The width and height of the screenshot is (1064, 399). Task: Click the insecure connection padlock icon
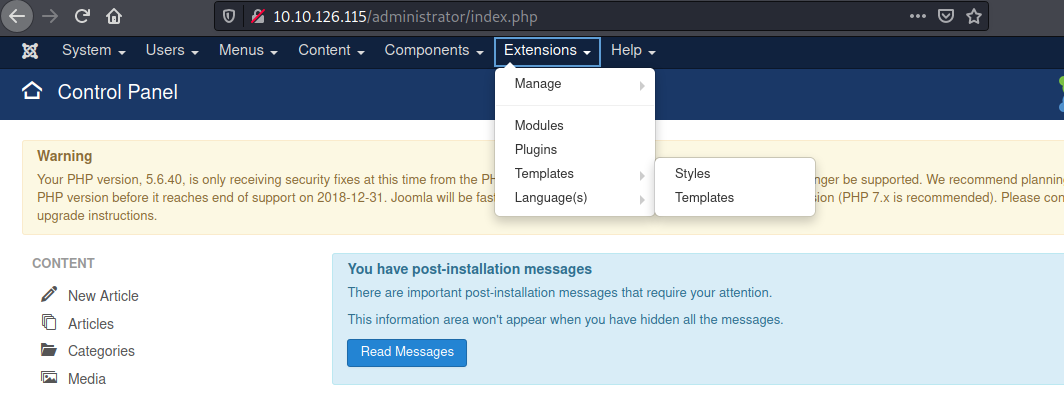tap(257, 16)
